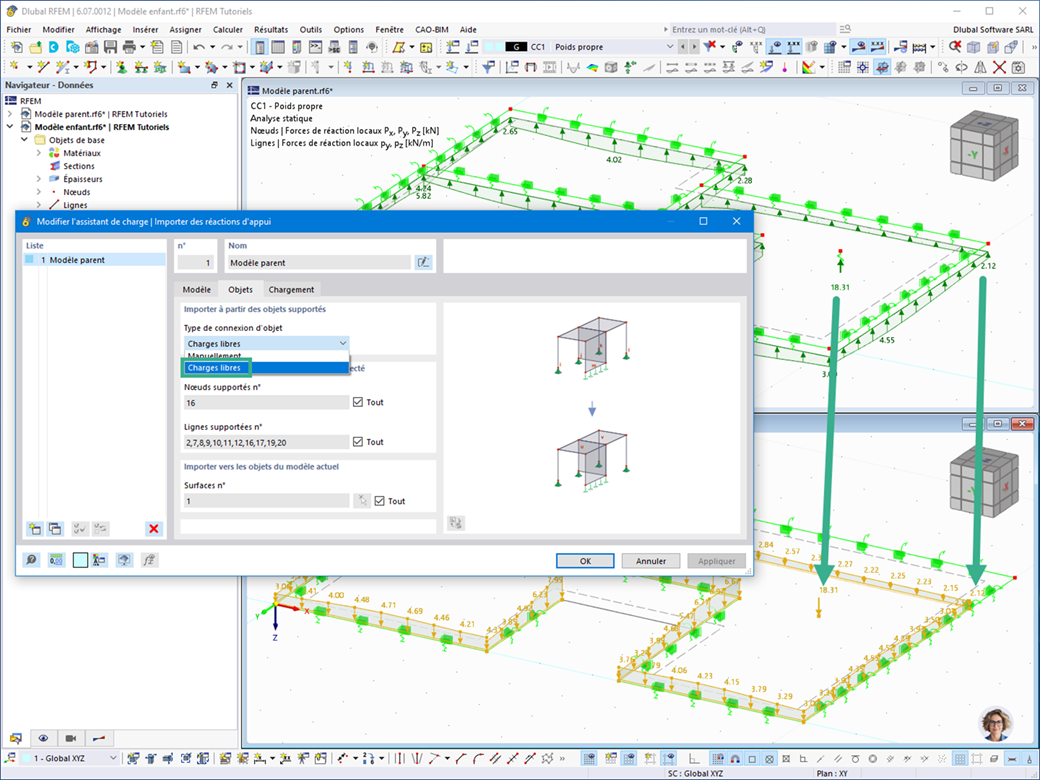Expand the 'Épaisseurs' tree node
This screenshot has height=780, width=1040.
pos(38,179)
